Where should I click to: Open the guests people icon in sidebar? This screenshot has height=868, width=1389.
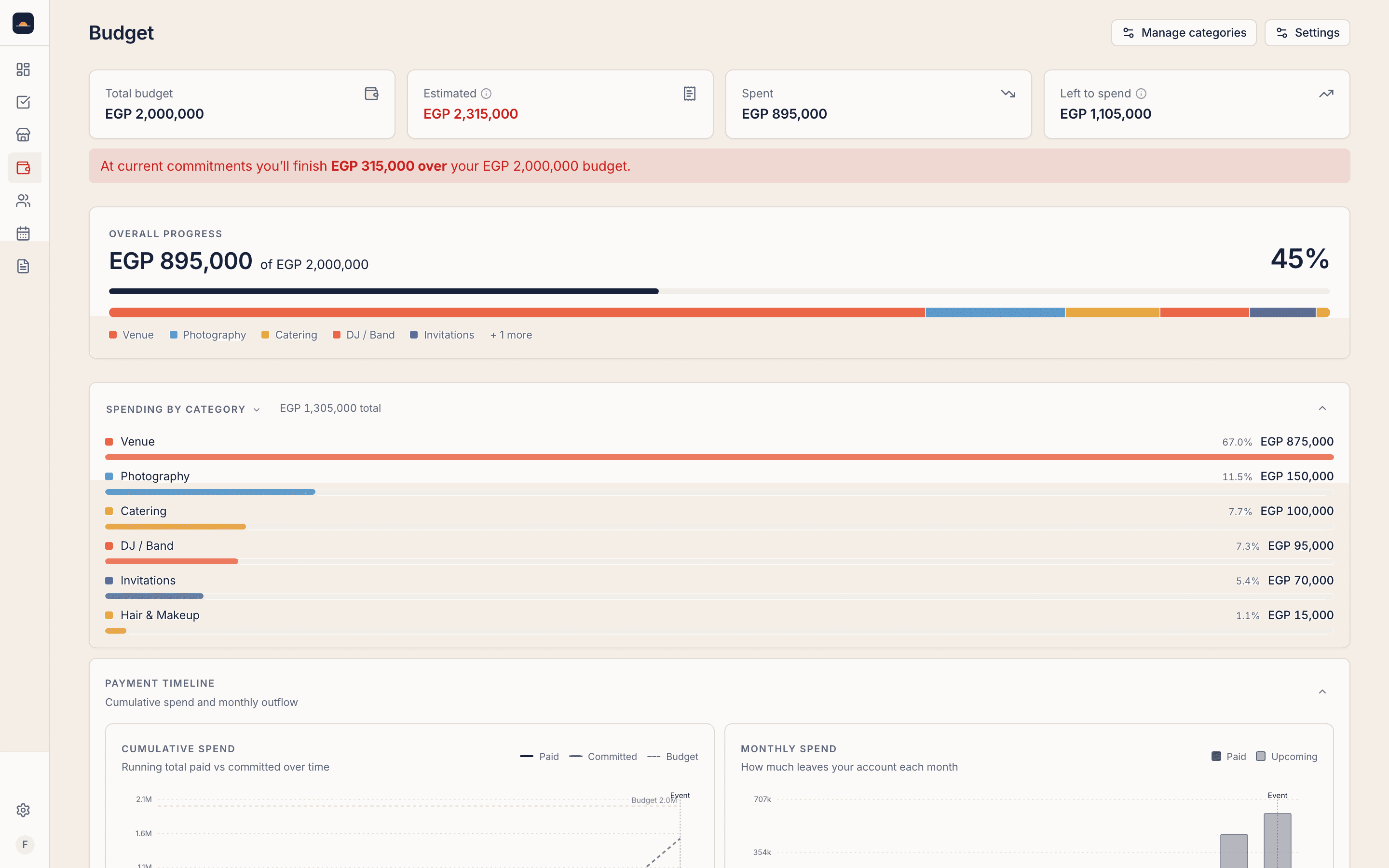pos(23,200)
